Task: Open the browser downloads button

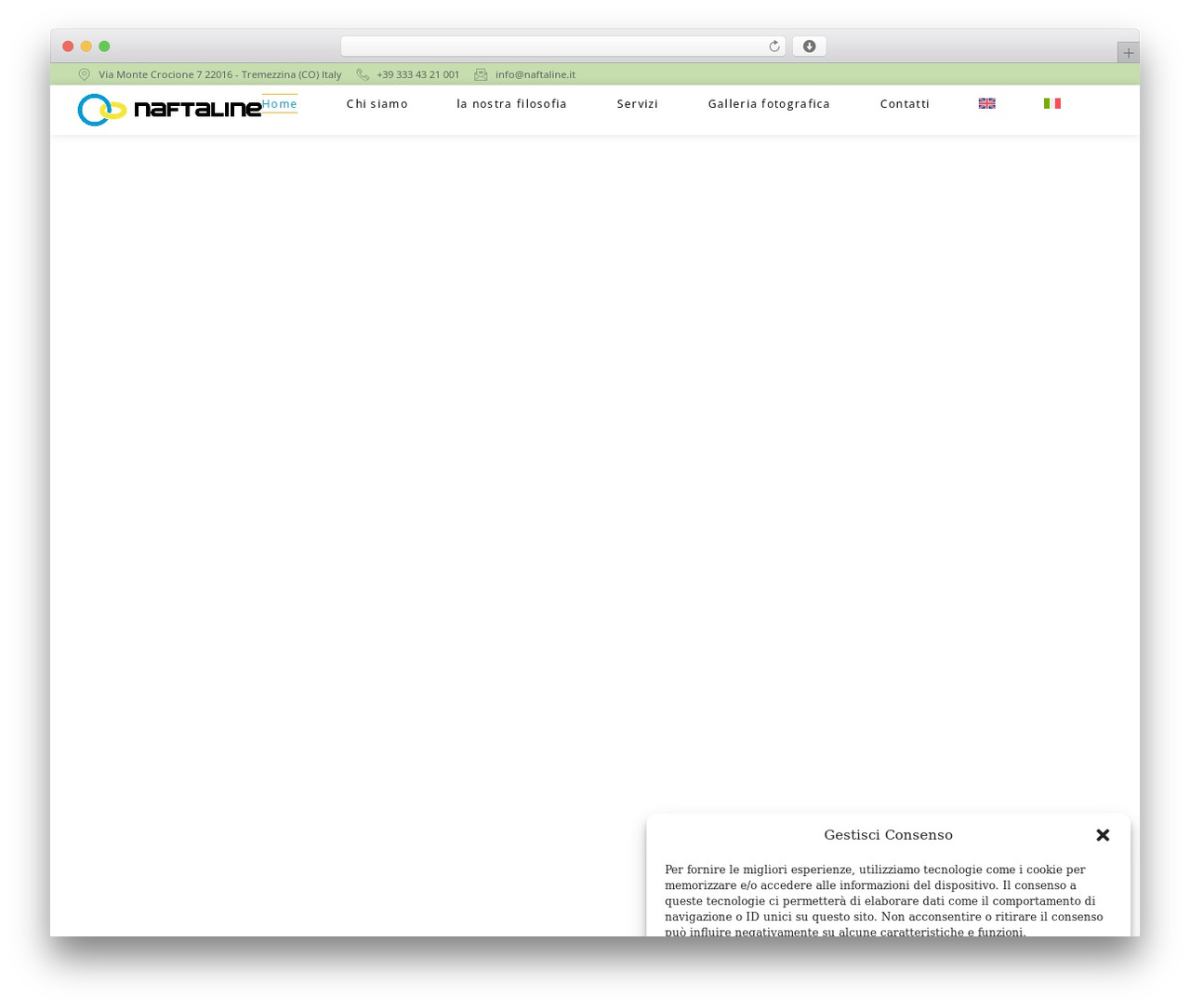Action: pos(810,46)
